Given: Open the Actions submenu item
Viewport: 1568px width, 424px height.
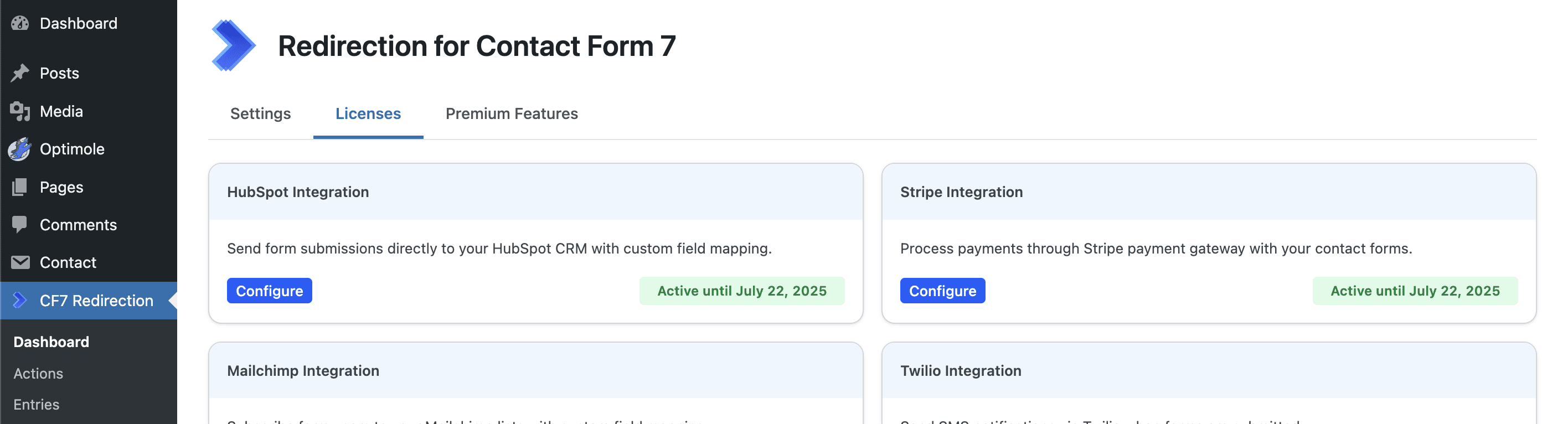Looking at the screenshot, I should pyautogui.click(x=38, y=374).
